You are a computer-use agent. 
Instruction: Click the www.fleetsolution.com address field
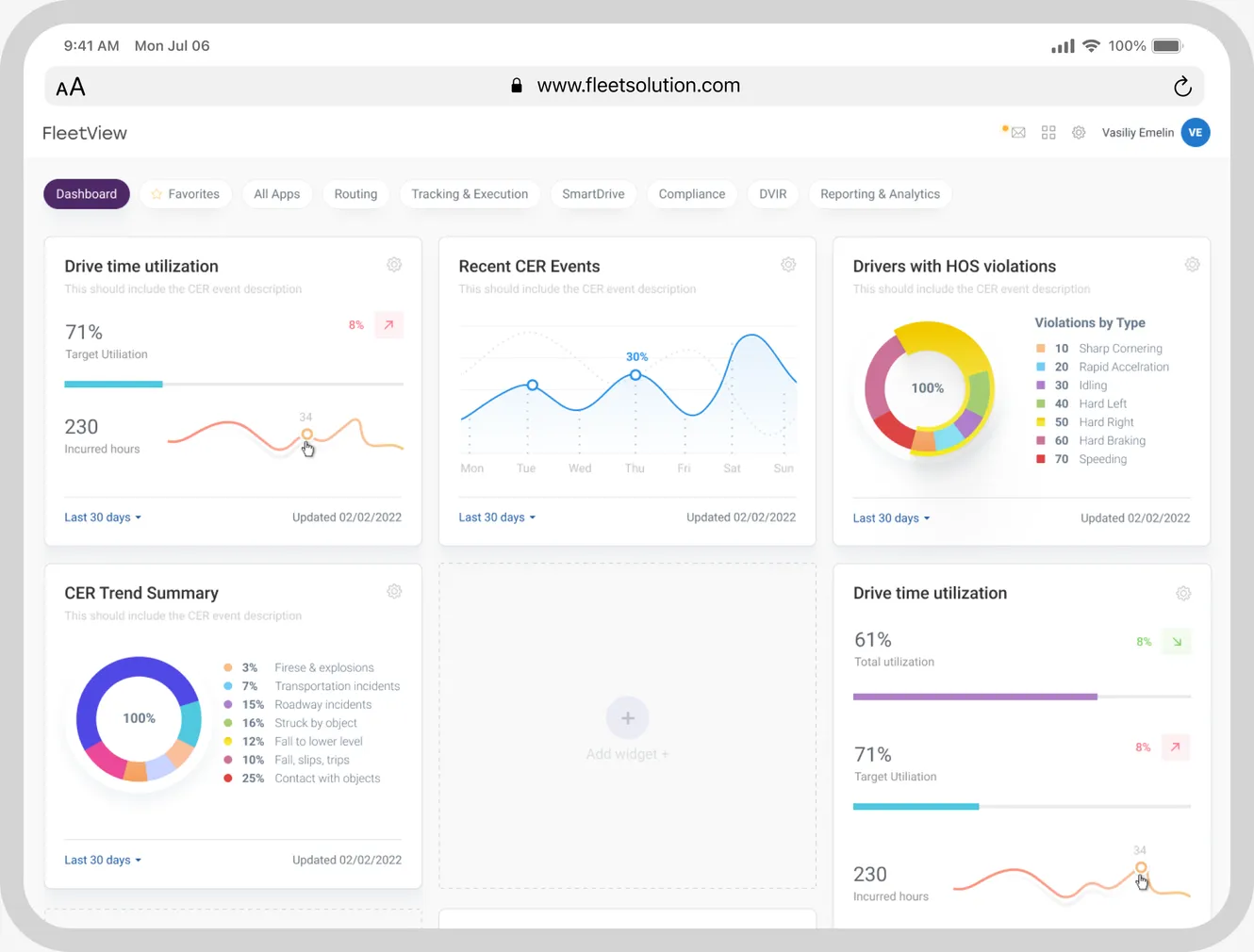[624, 86]
